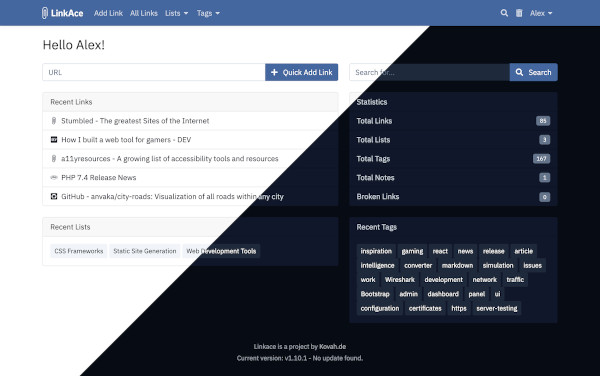Focus the URL input field
Viewport: 600px width, 376px height.
tap(154, 72)
